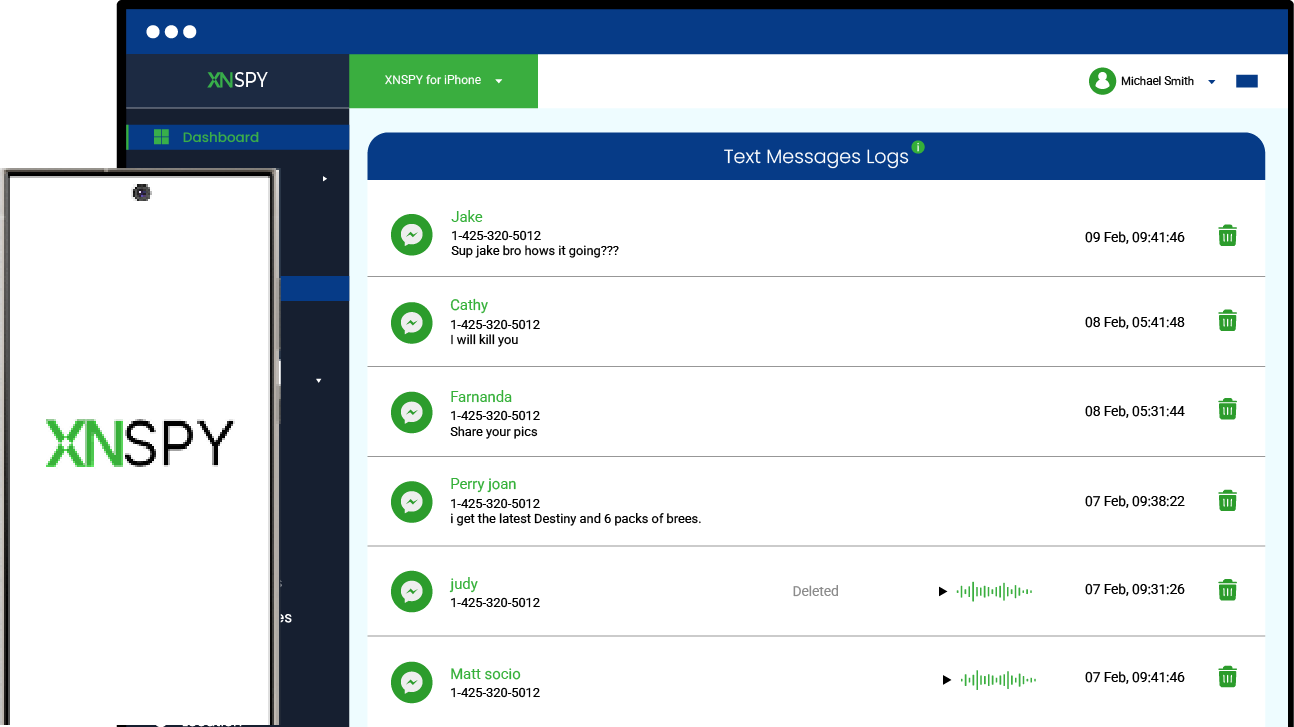Click the messenger icon beside Jake
The image size is (1294, 727).
[411, 235]
